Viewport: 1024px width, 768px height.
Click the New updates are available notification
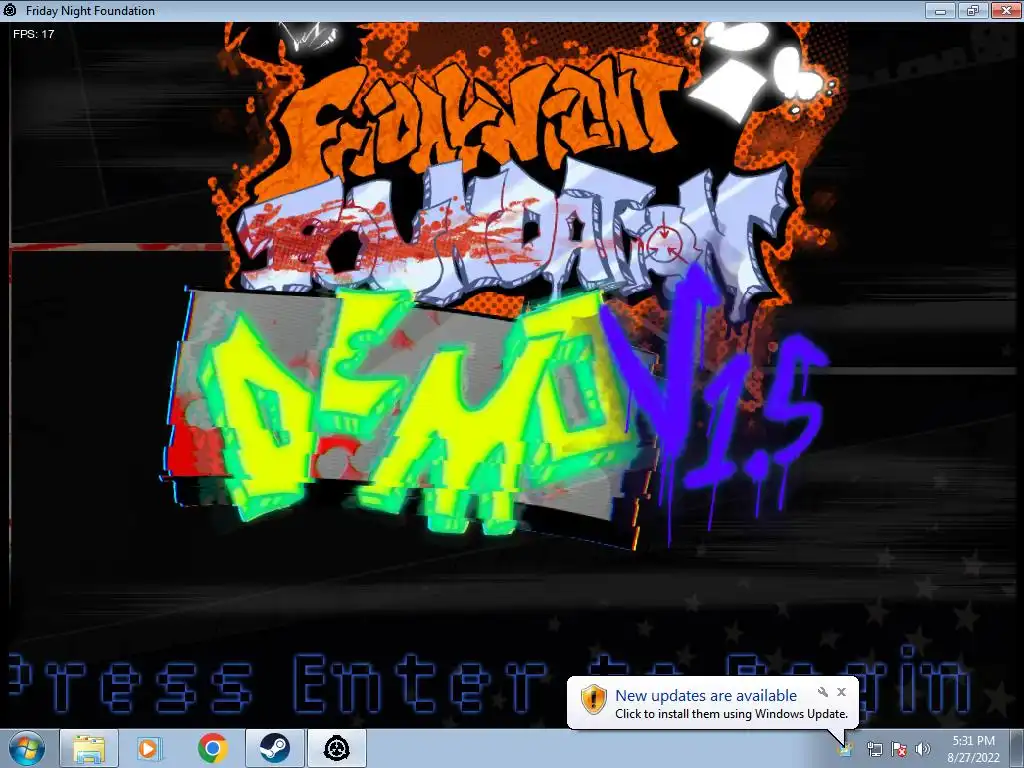706,696
